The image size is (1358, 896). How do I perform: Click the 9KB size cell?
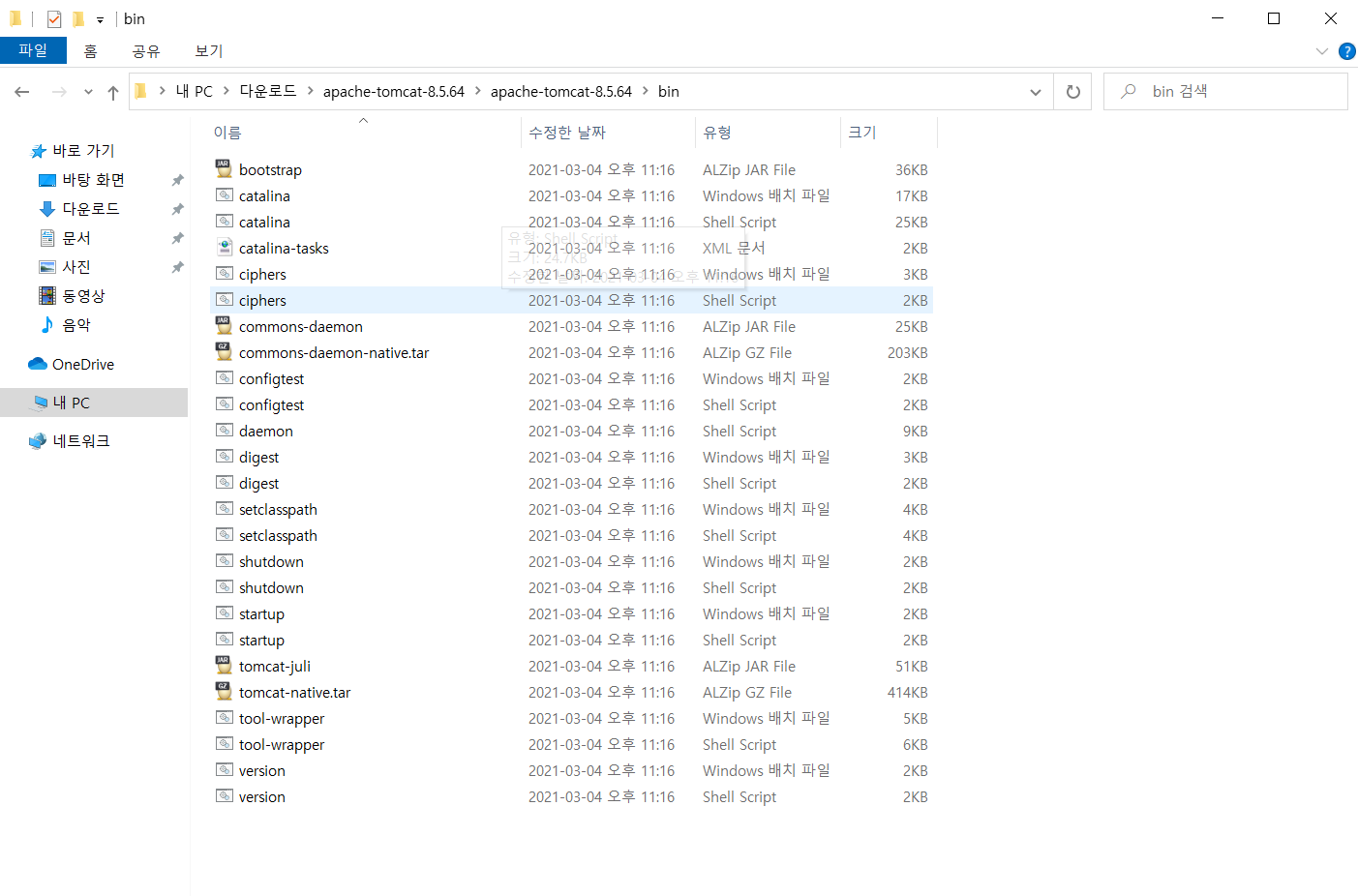pyautogui.click(x=915, y=431)
